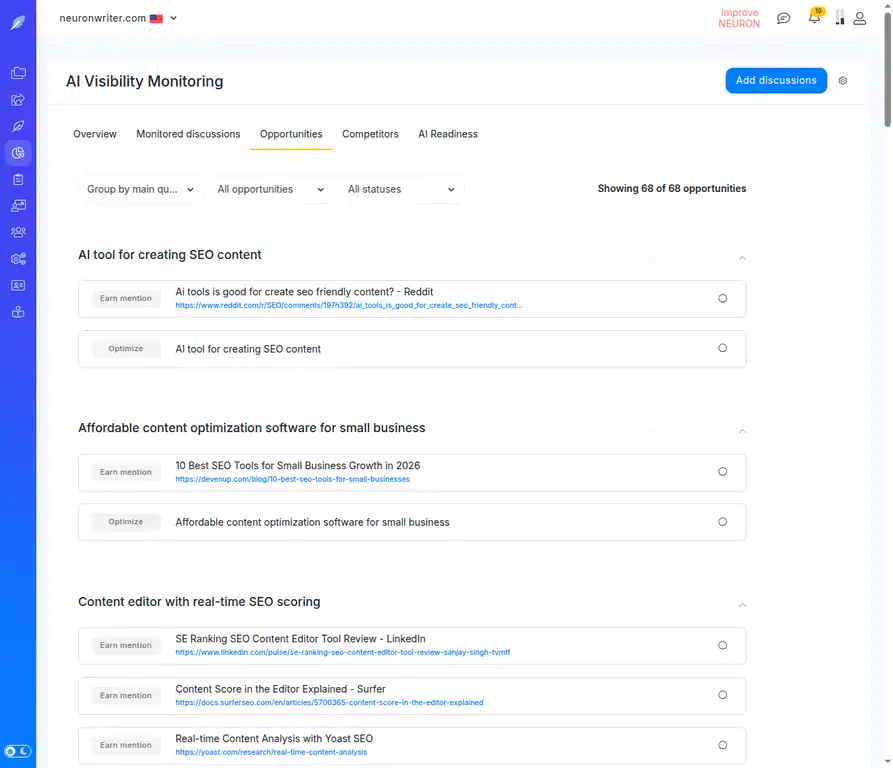Open the image gallery sidebar icon
The width and height of the screenshot is (893, 768).
click(18, 206)
